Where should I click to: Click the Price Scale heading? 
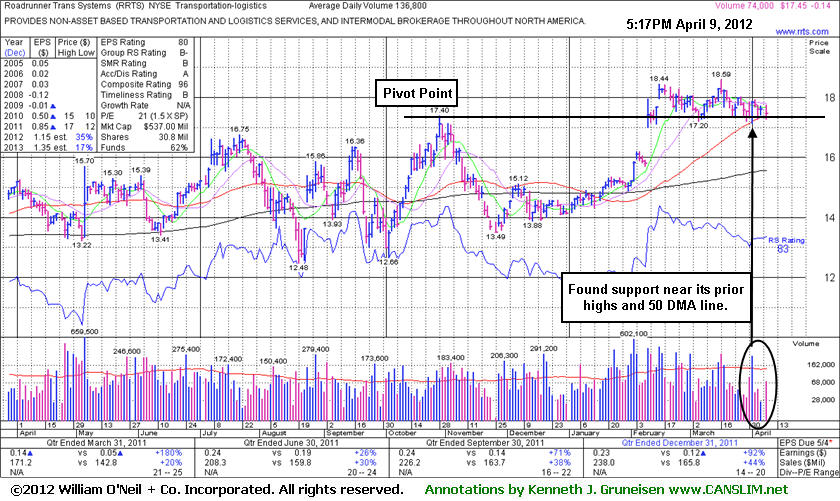[819, 47]
